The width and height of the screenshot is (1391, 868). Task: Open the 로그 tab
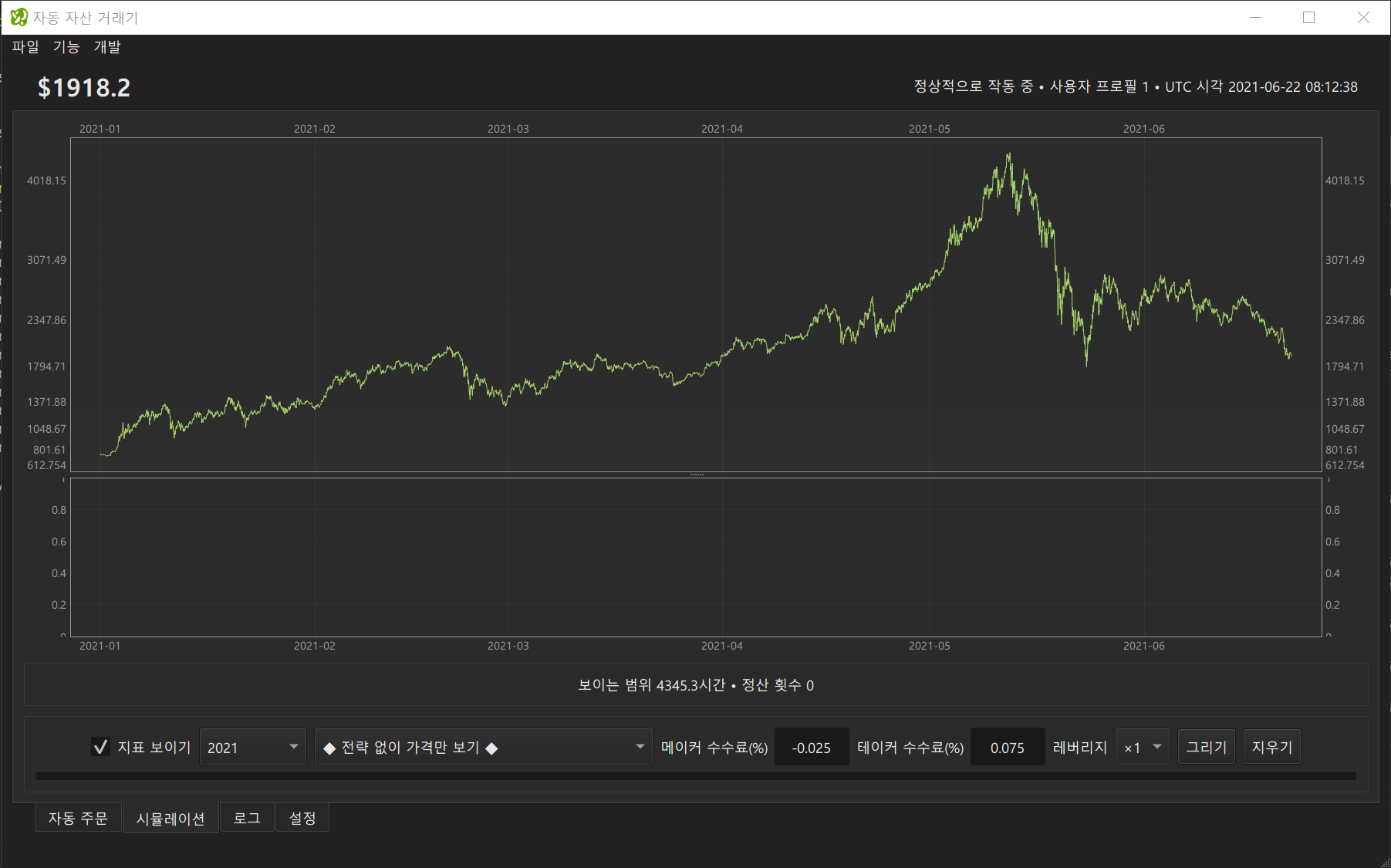[x=247, y=818]
